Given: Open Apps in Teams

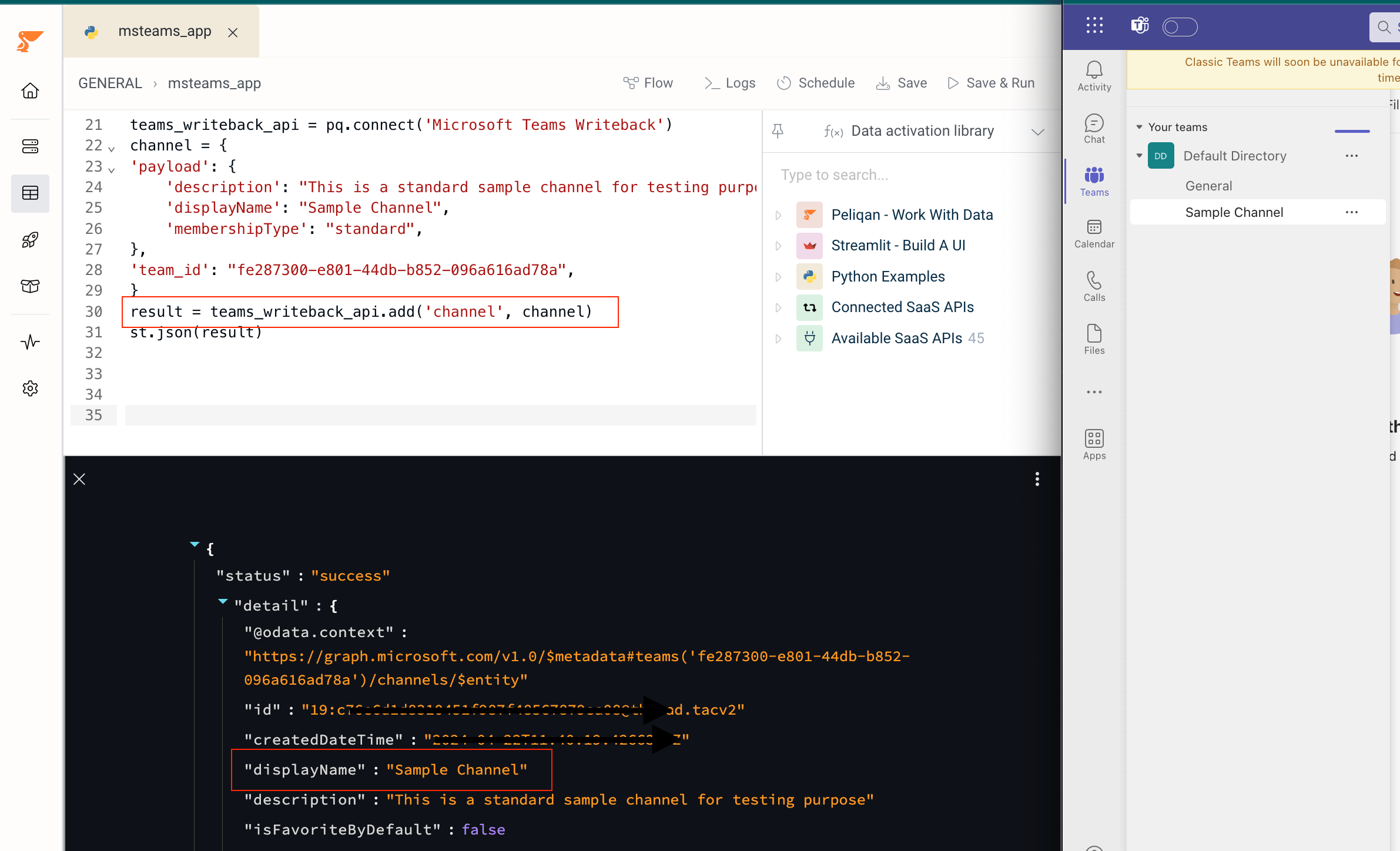Looking at the screenshot, I should [1094, 444].
